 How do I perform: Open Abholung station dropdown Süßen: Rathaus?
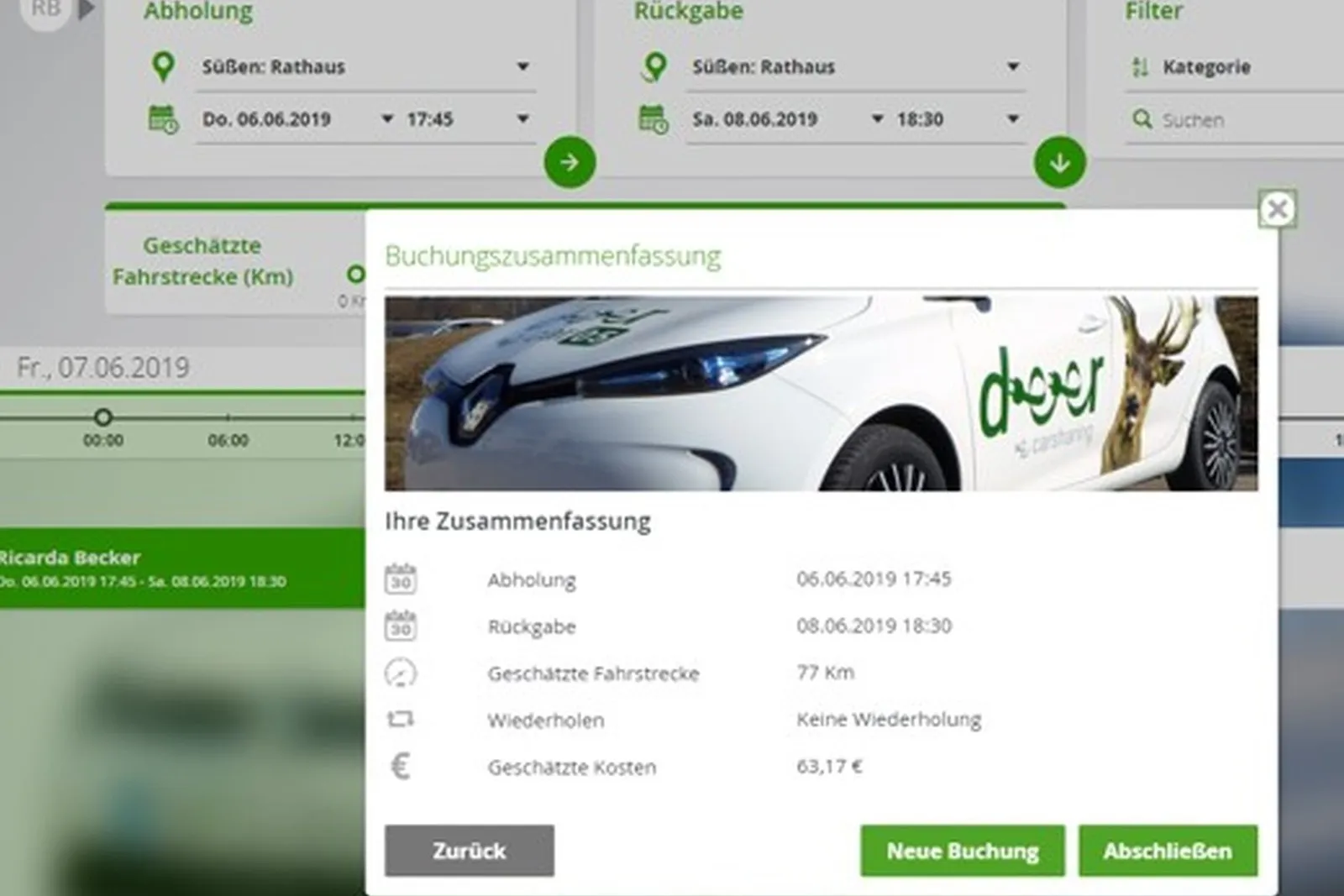click(365, 66)
